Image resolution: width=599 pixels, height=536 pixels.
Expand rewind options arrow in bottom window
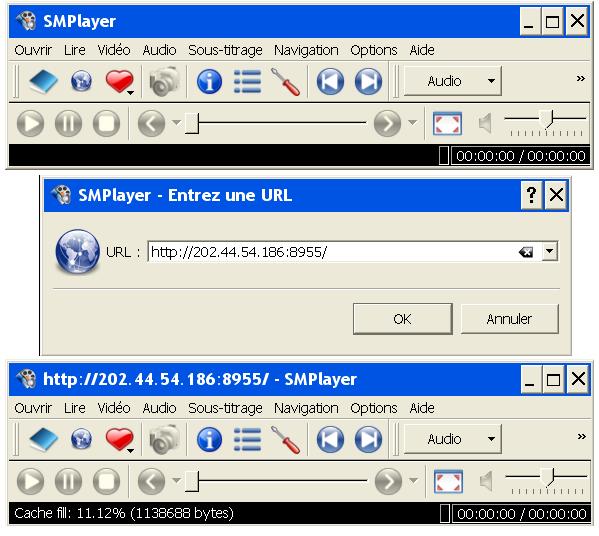click(176, 480)
